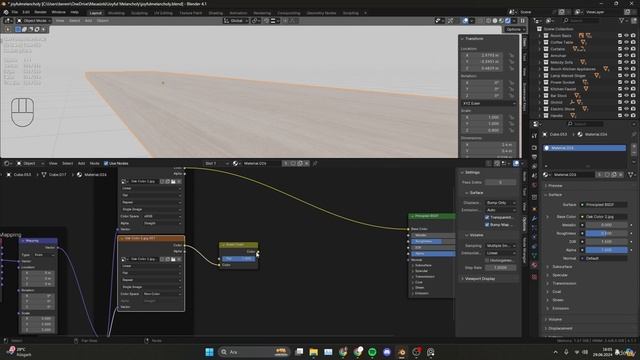Open File Explorer from the taskbar
The height and width of the screenshot is (360, 640).
313,352
